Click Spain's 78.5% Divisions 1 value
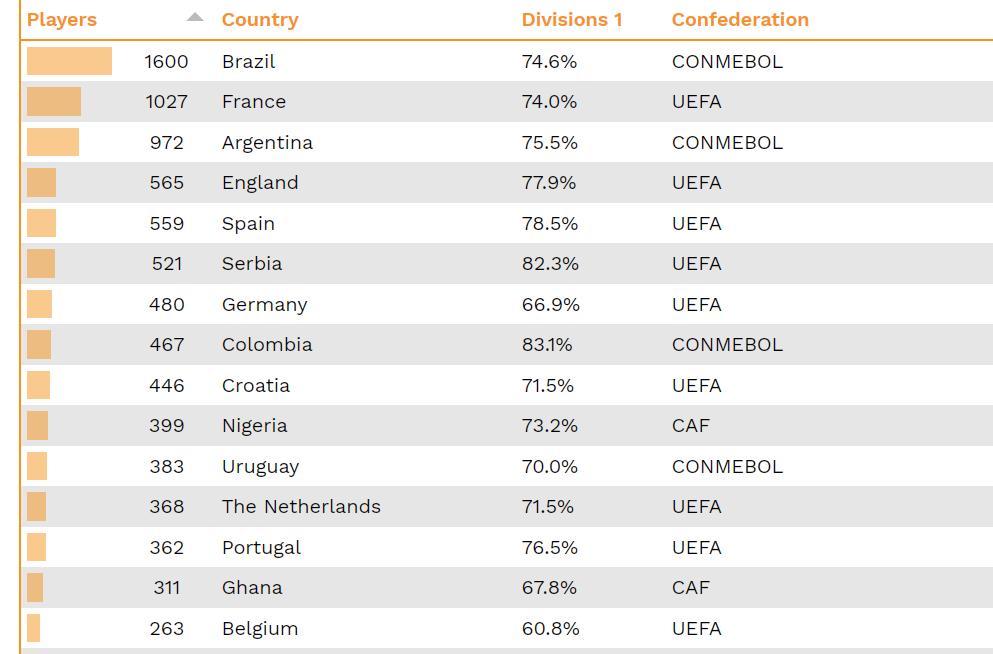 coord(550,223)
